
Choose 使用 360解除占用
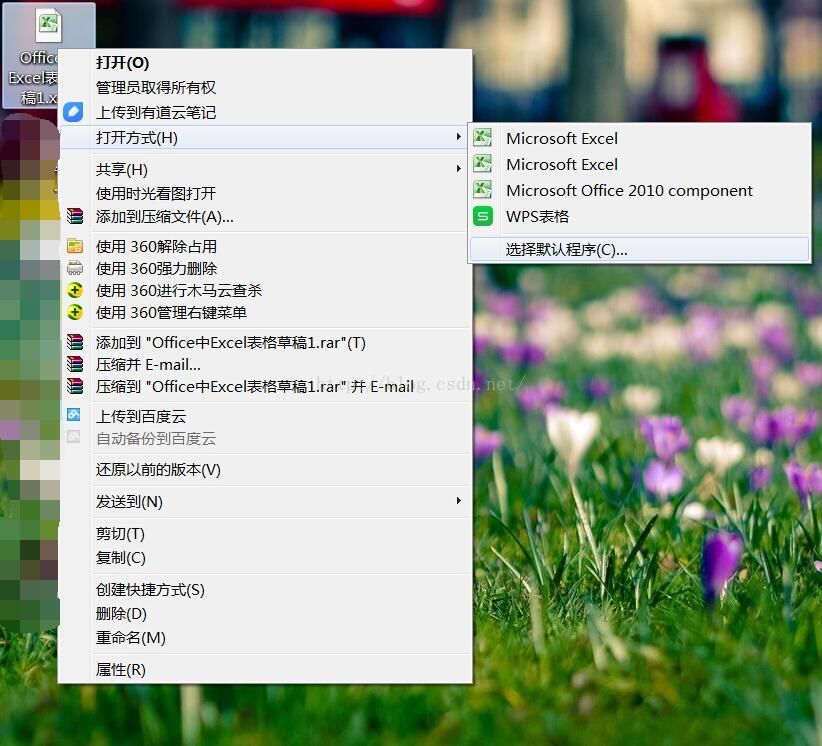tap(266, 246)
